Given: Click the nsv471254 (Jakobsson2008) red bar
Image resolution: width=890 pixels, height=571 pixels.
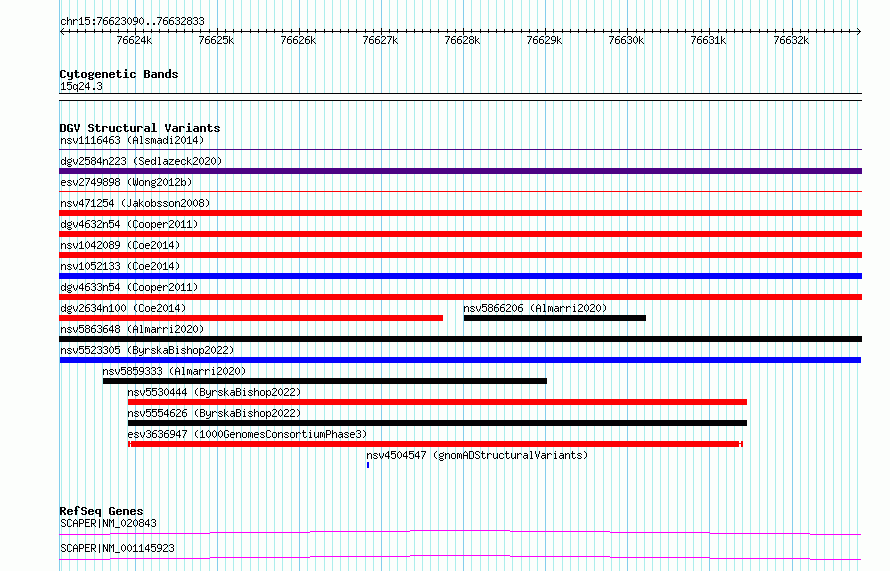Looking at the screenshot, I should 460,213.
